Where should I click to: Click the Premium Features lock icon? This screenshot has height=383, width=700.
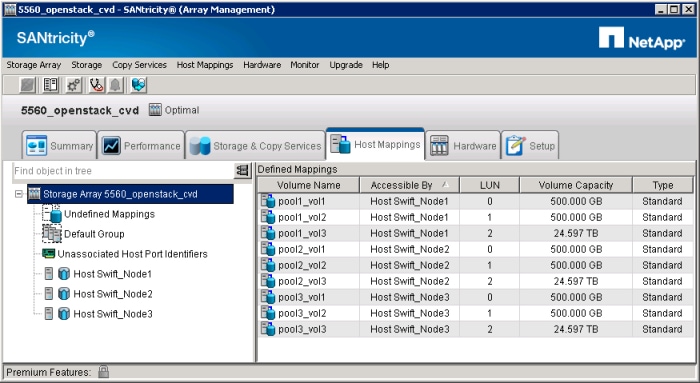point(104,371)
